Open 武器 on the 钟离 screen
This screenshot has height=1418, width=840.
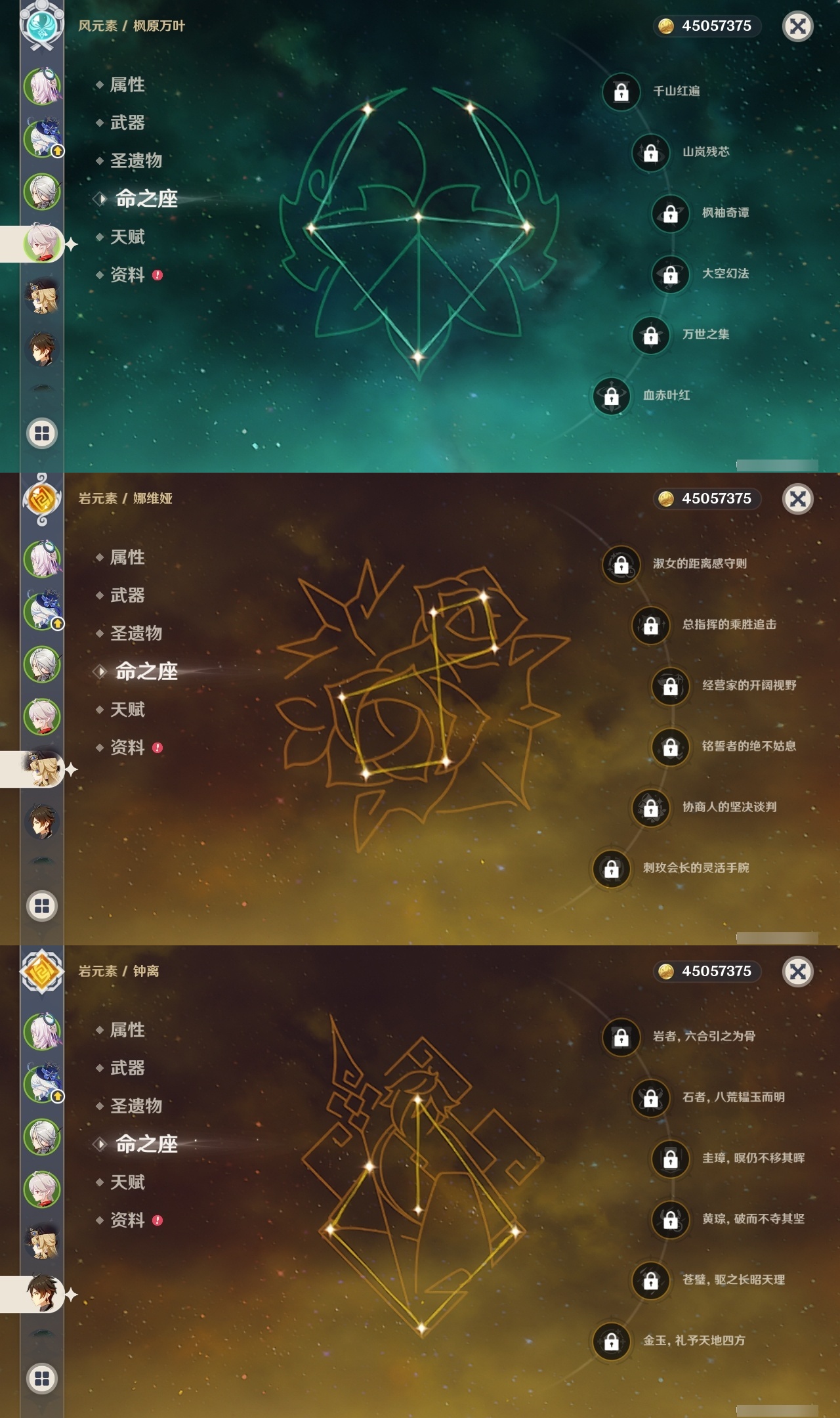[x=127, y=1068]
